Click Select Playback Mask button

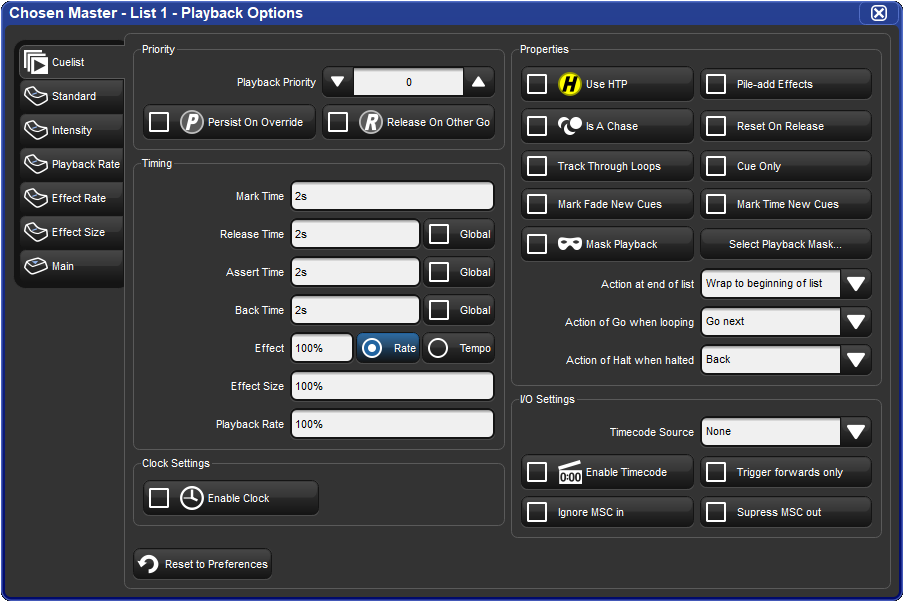[x=785, y=244]
